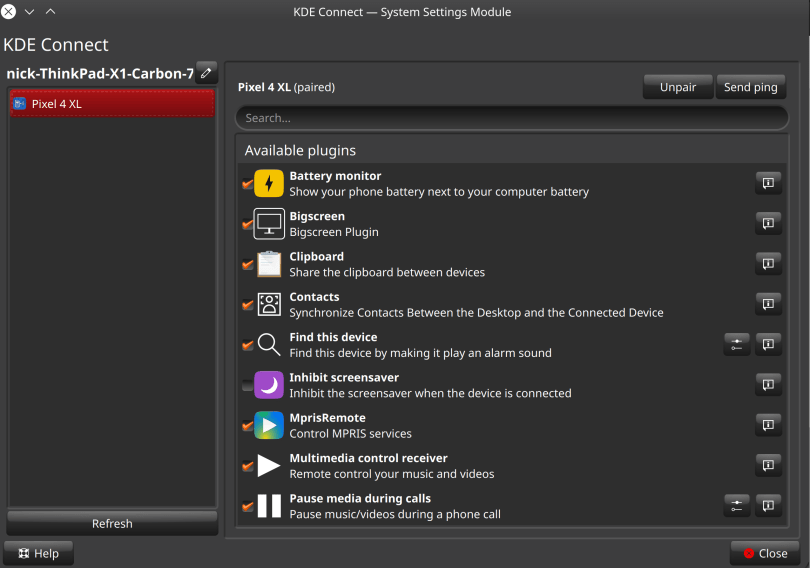Click the Contacts plugin icon
This screenshot has width=810, height=568.
pyautogui.click(x=269, y=304)
